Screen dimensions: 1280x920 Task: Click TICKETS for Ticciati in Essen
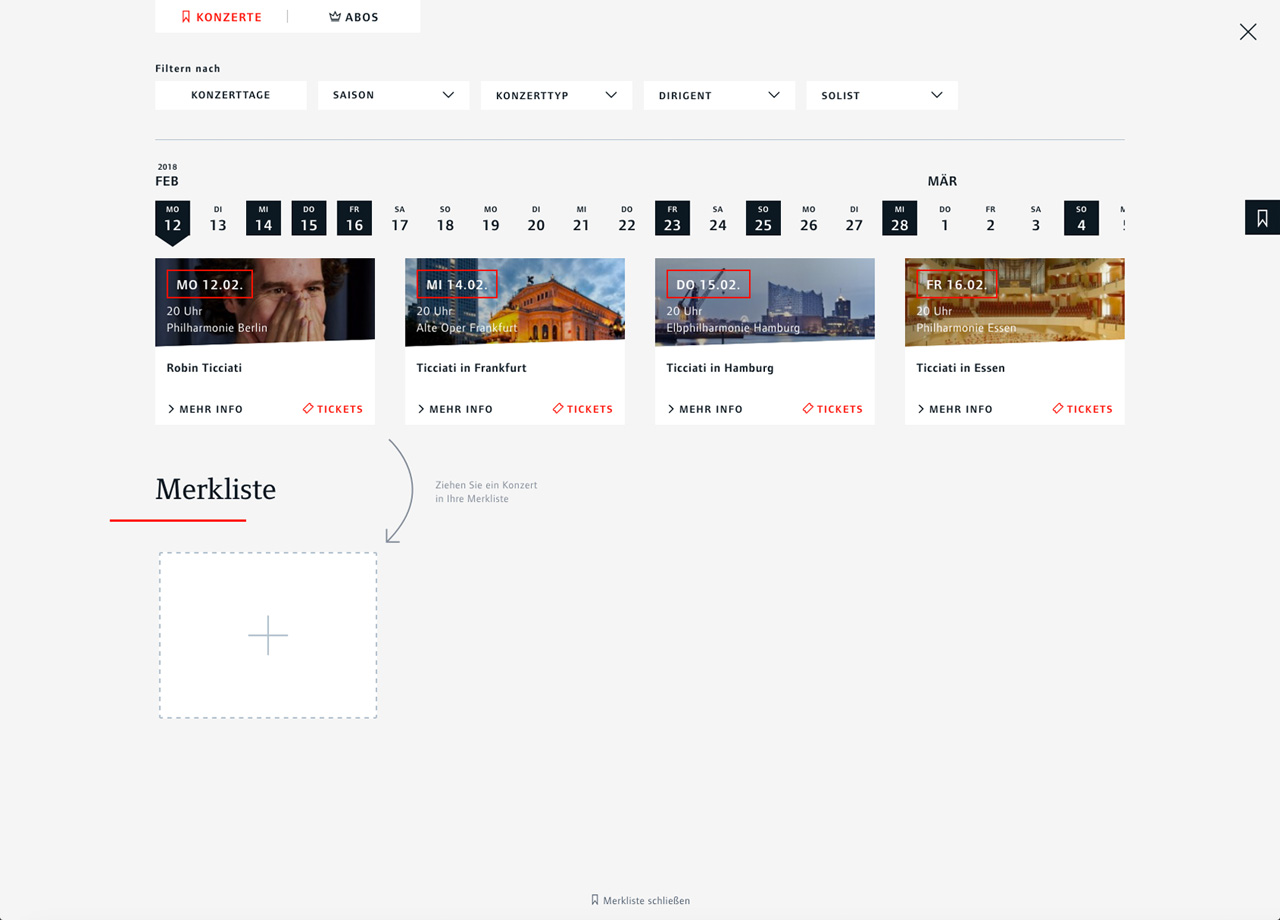tap(1083, 409)
